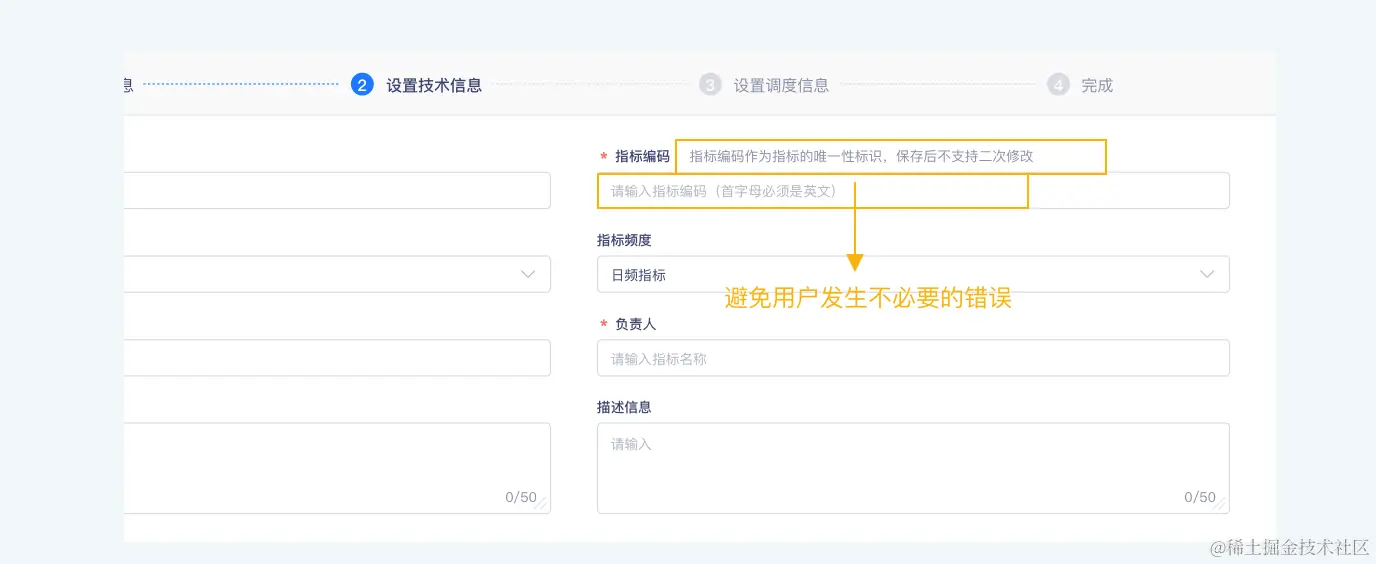Expand the cut-off dropdown left of 指标频度
This screenshot has height=564, width=1376.
(x=337, y=274)
